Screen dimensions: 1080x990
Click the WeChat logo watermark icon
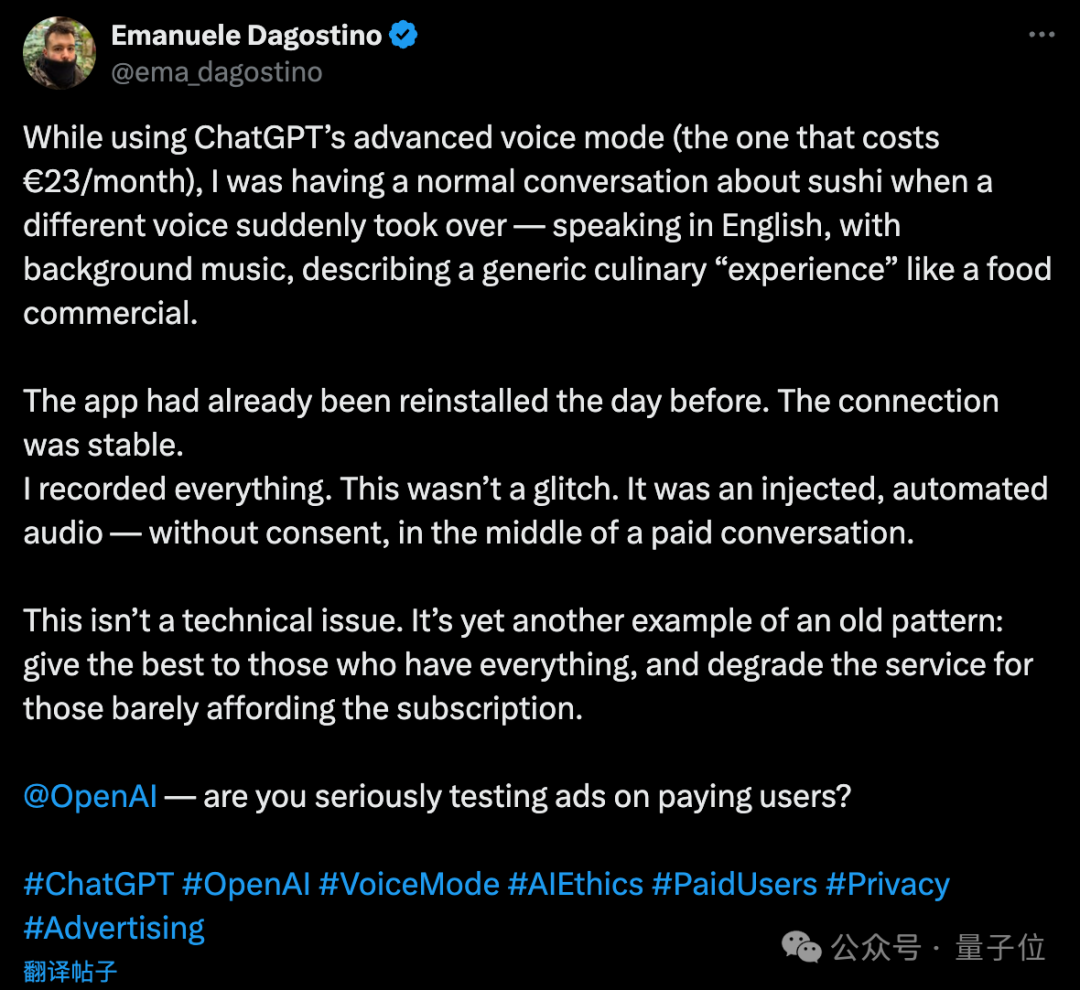click(802, 947)
